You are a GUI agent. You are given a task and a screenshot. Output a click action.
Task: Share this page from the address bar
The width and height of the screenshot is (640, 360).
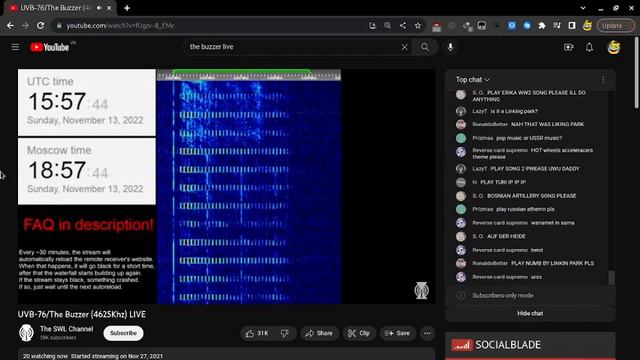(402, 25)
